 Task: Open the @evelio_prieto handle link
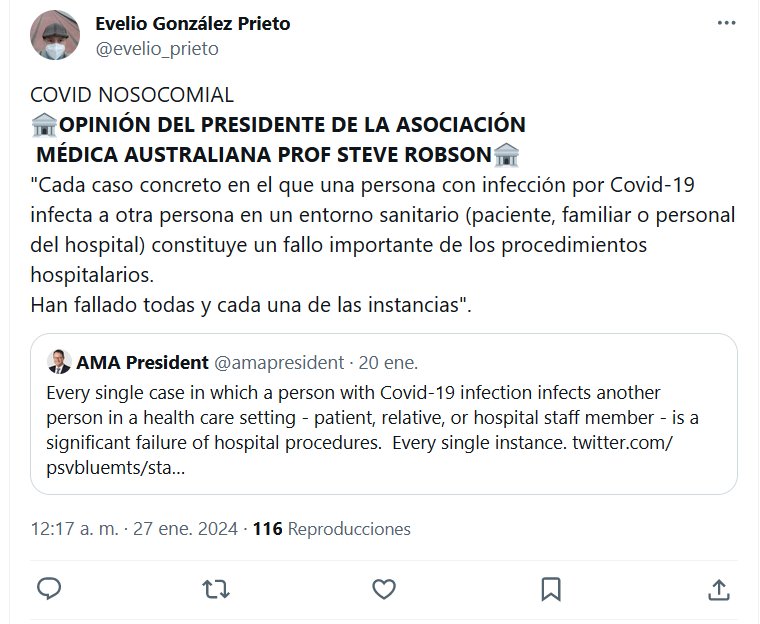click(x=157, y=48)
